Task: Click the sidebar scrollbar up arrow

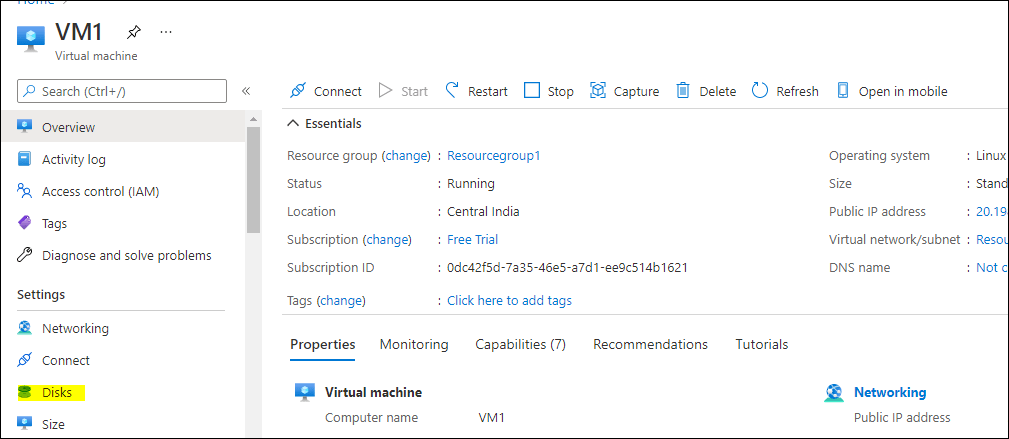Action: click(253, 119)
